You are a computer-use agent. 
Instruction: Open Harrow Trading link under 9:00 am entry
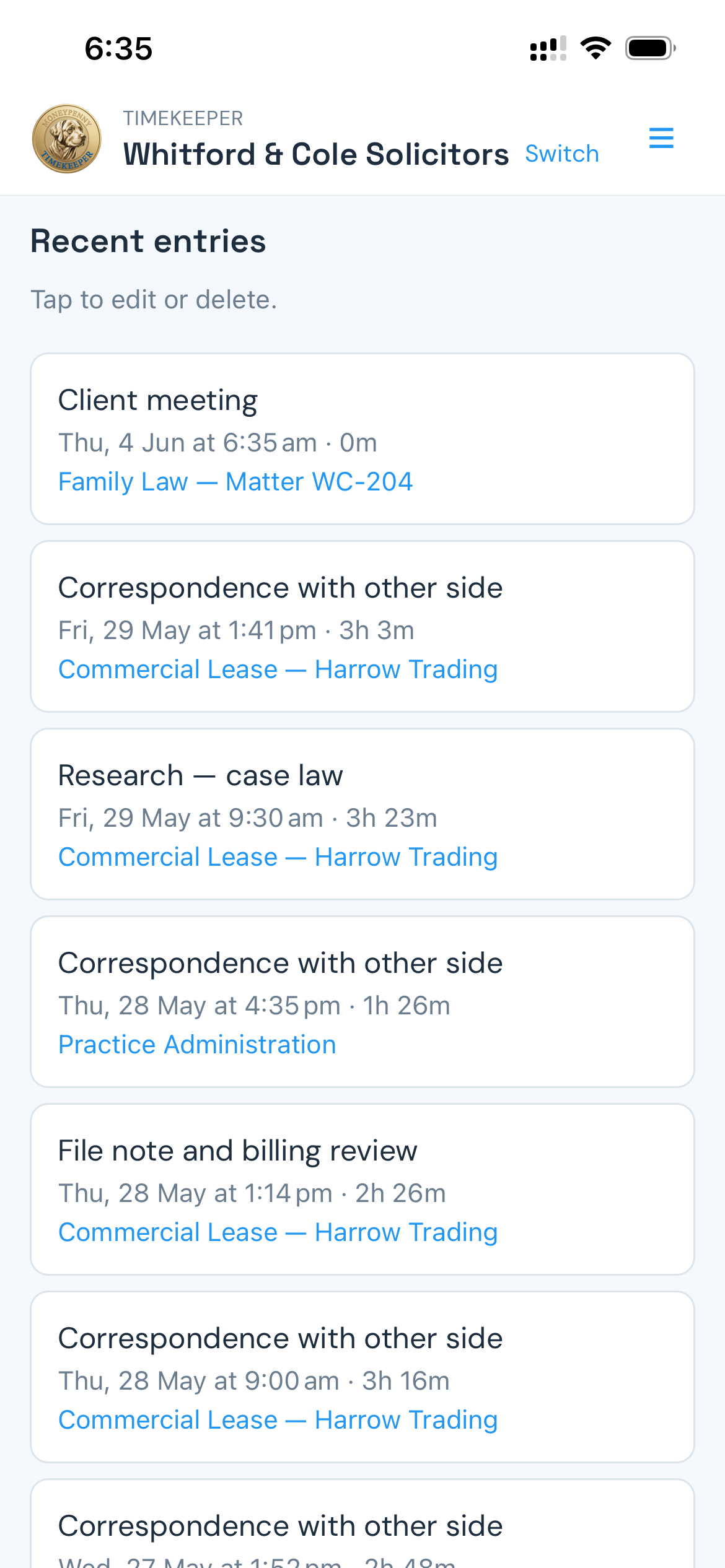(278, 1420)
